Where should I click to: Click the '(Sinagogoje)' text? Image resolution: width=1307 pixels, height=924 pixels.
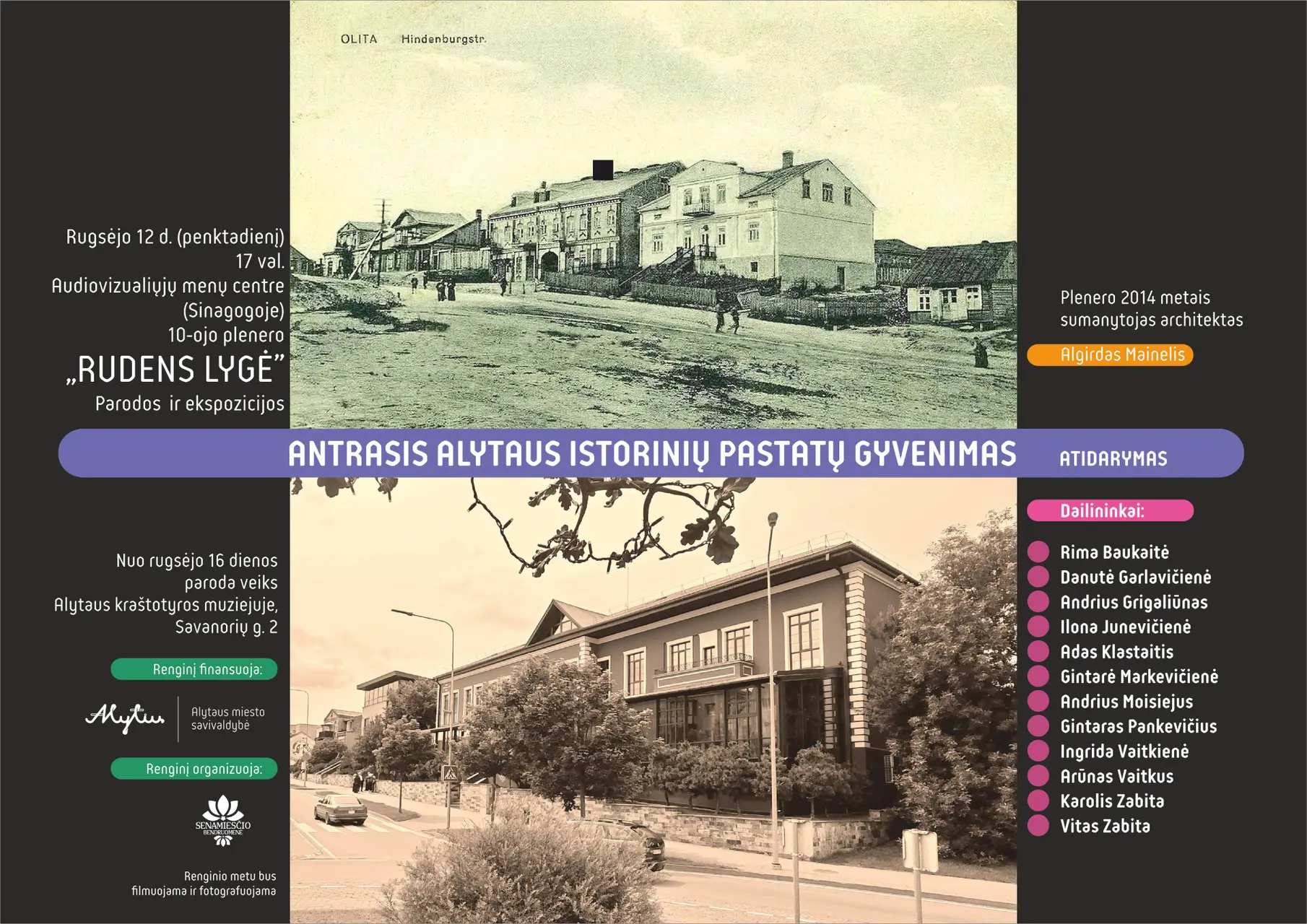pyautogui.click(x=233, y=310)
